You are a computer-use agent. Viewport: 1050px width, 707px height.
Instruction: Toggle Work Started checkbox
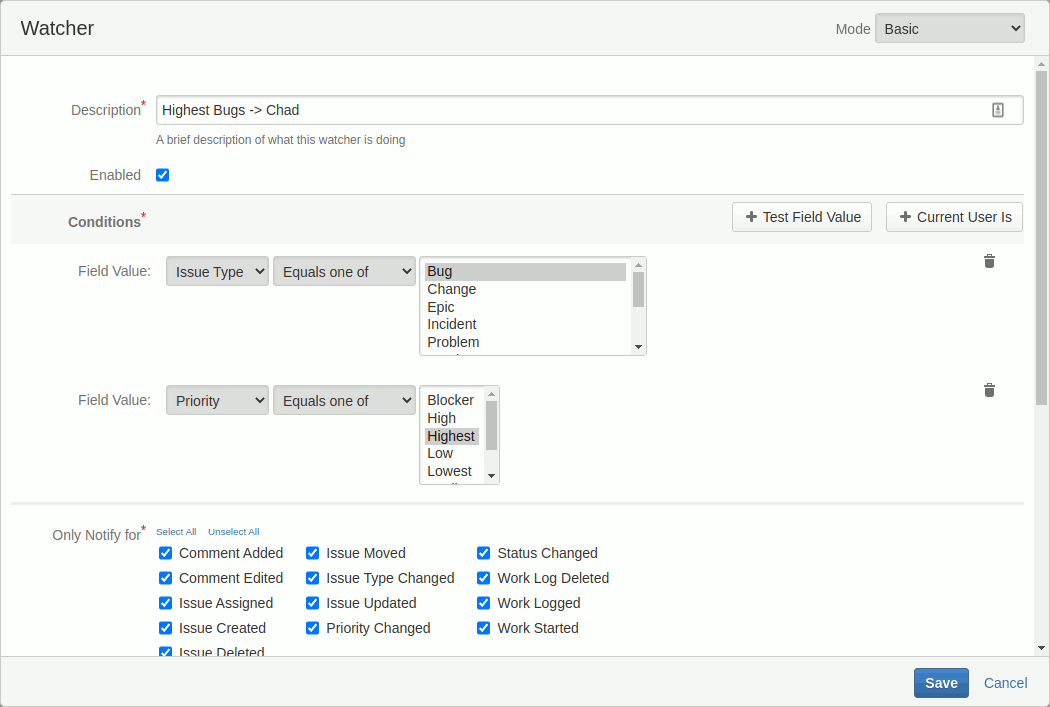coord(483,628)
